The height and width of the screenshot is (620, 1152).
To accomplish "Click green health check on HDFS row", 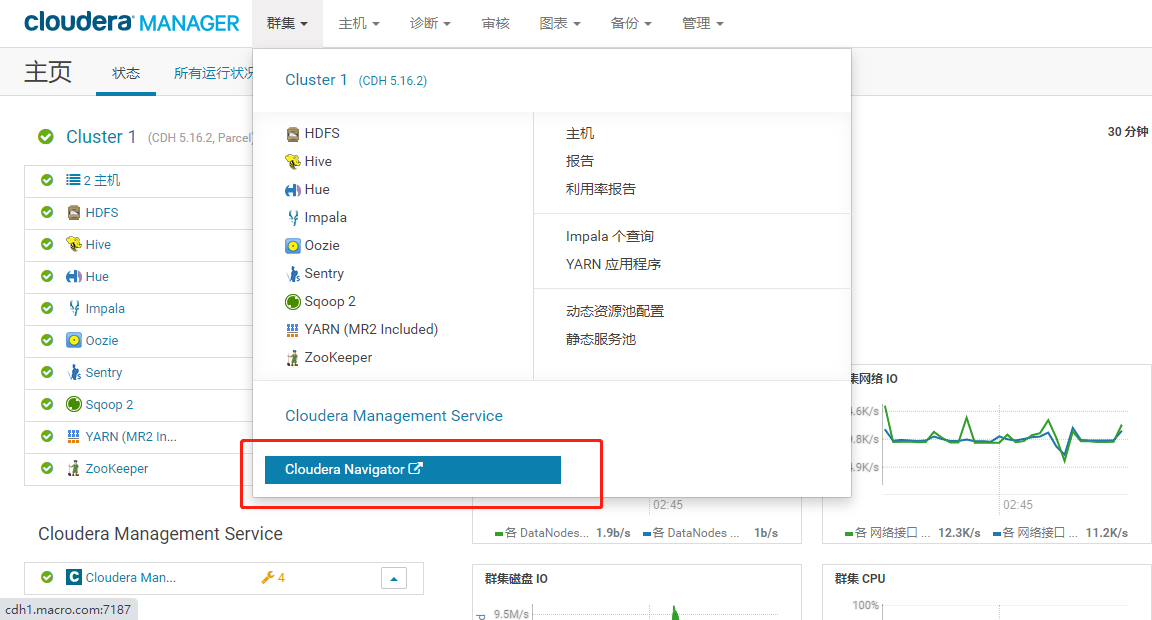I will pos(47,212).
